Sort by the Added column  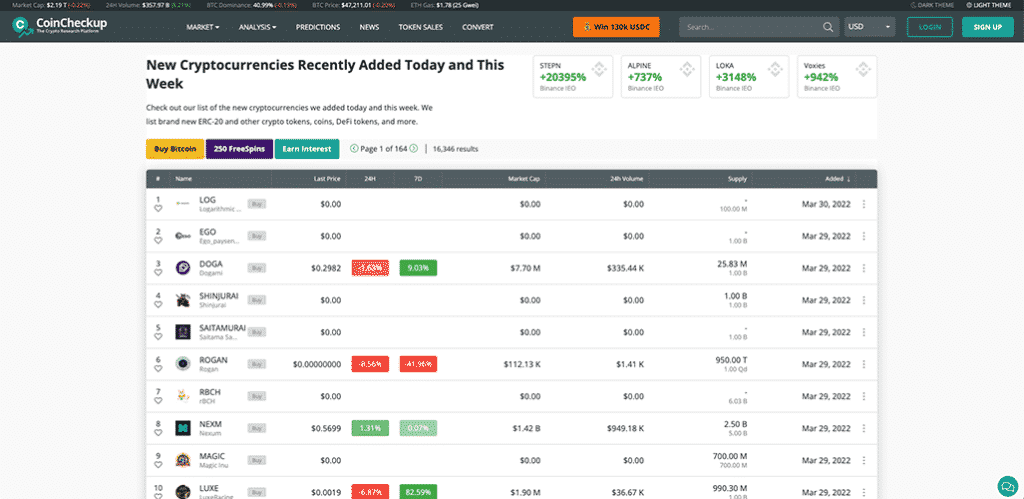pyautogui.click(x=838, y=178)
